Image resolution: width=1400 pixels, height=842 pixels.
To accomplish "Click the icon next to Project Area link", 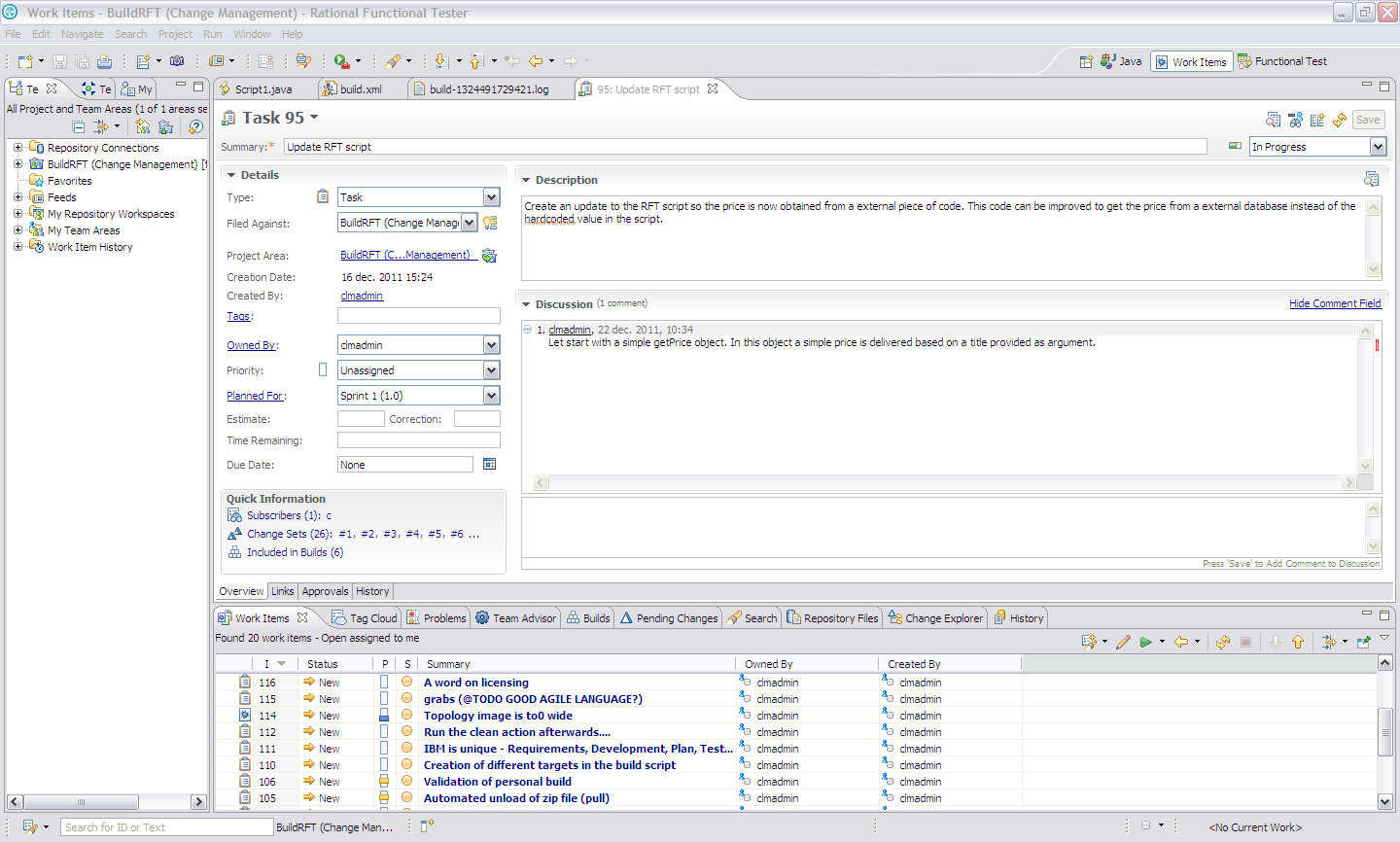I will pyautogui.click(x=489, y=256).
